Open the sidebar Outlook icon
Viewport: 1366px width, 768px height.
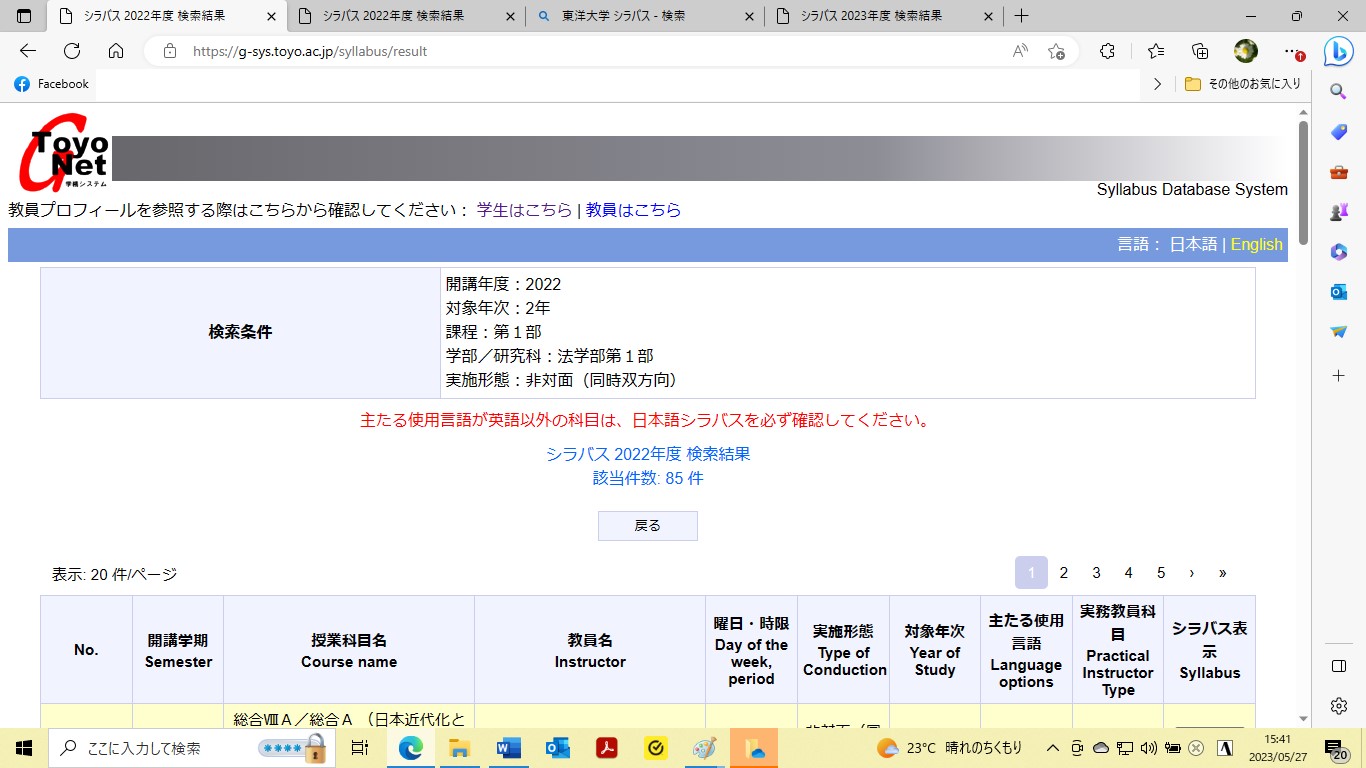pos(1338,292)
